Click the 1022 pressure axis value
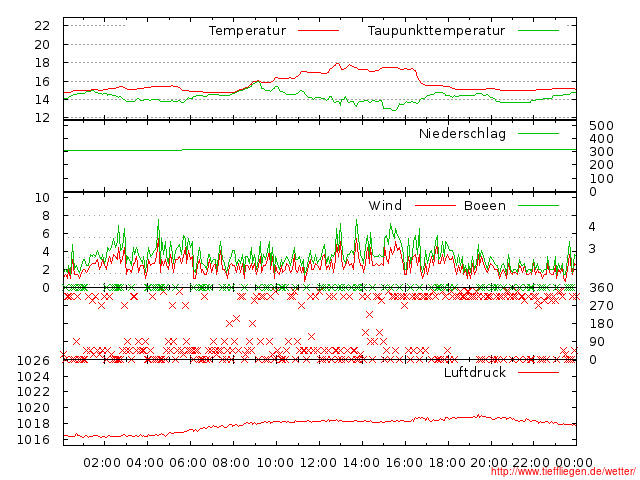Viewport: 640px width, 480px height. [x=33, y=392]
